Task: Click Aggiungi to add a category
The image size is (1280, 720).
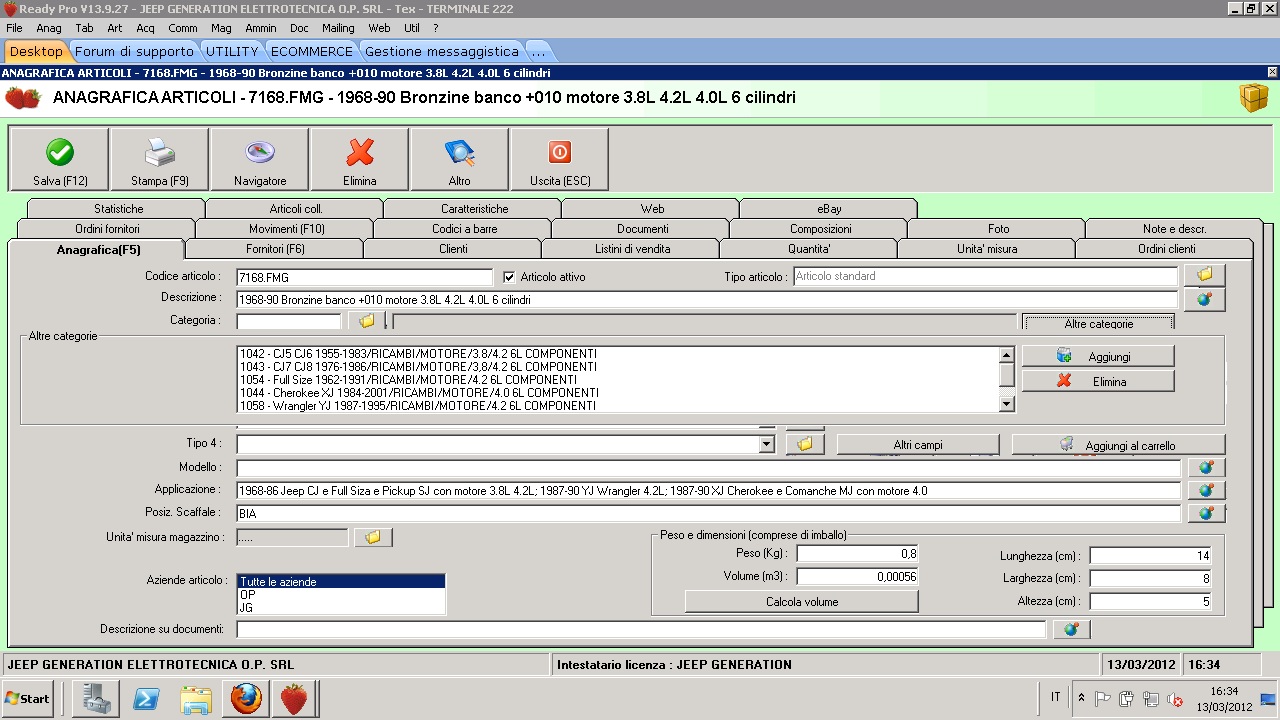Action: pyautogui.click(x=1098, y=357)
